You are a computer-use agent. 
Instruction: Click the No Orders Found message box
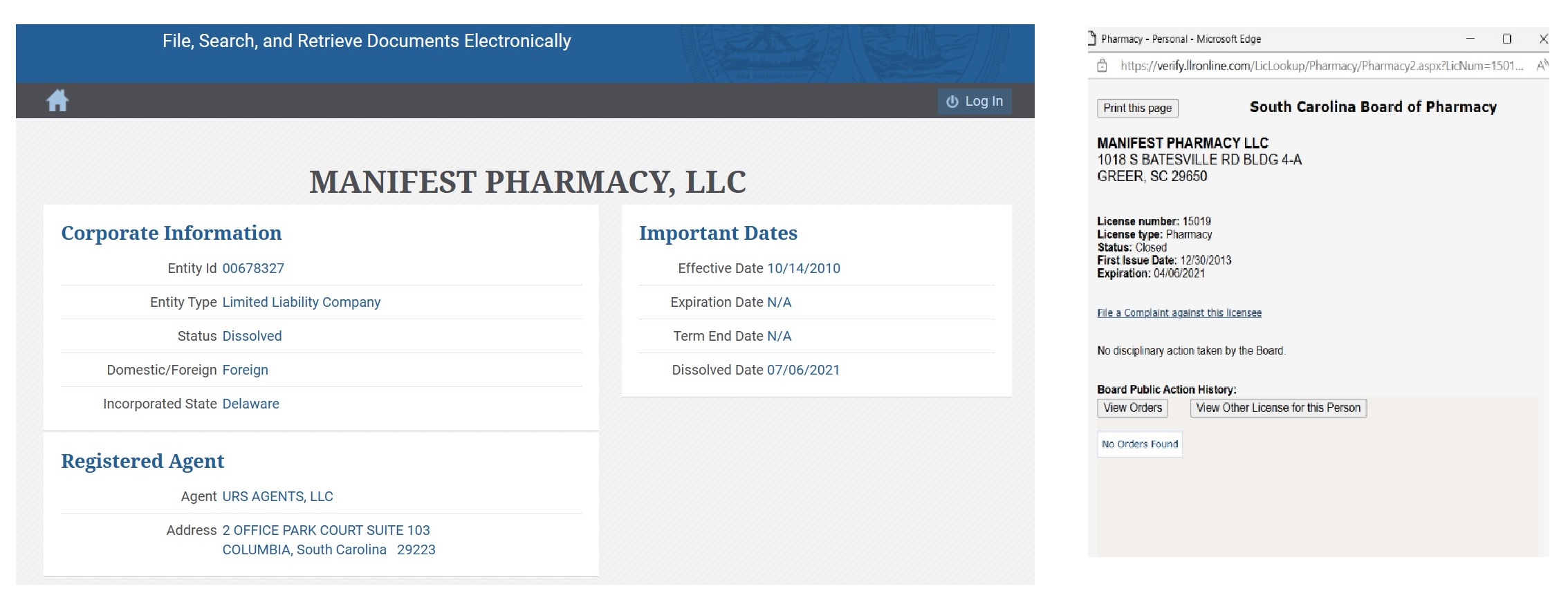(1139, 444)
